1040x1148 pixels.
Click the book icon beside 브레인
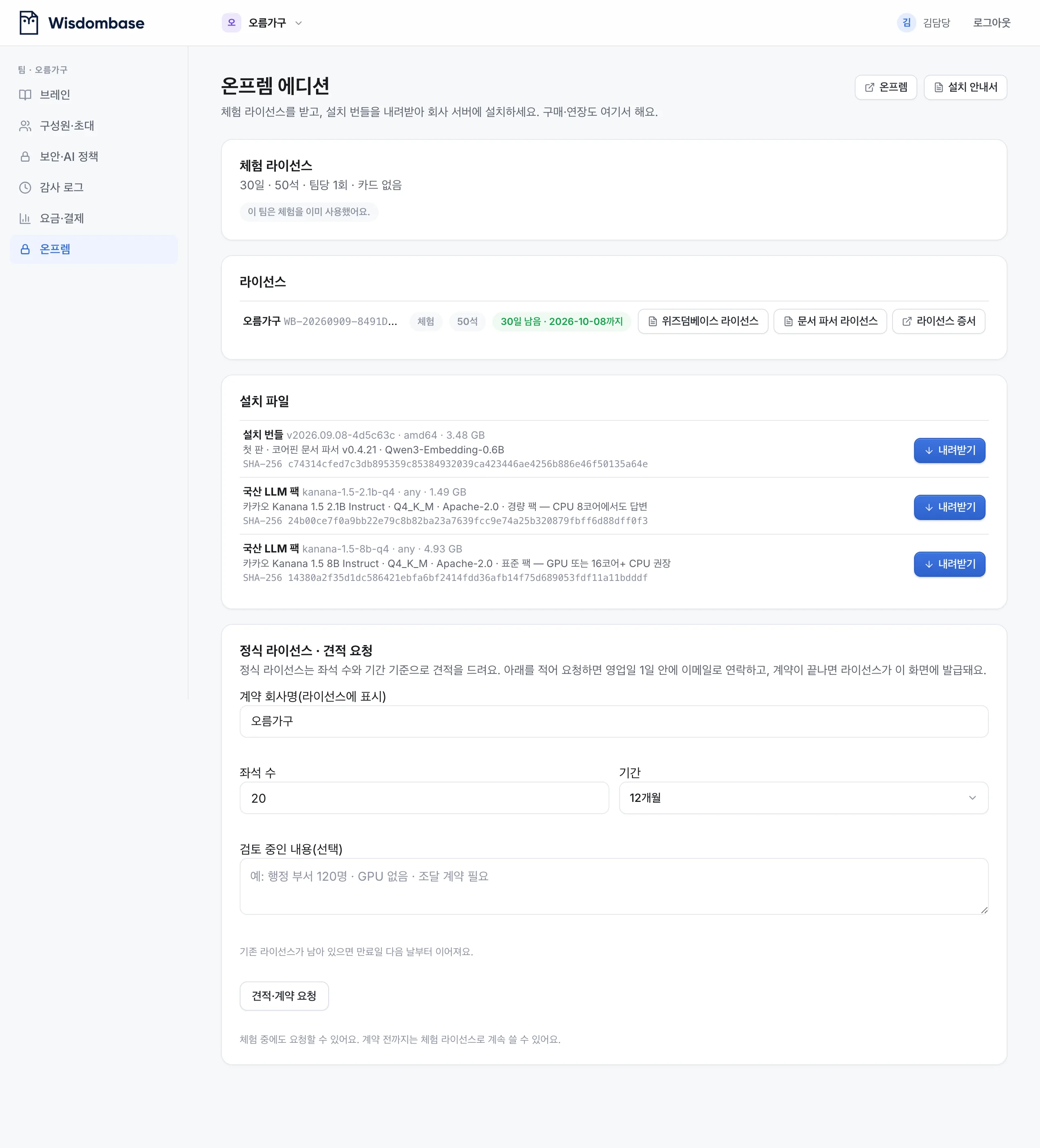click(x=25, y=95)
